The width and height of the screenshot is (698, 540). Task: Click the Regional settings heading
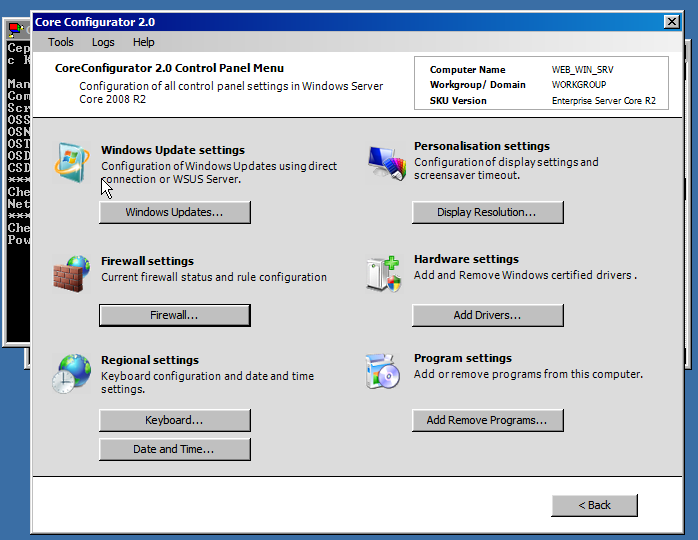150,360
